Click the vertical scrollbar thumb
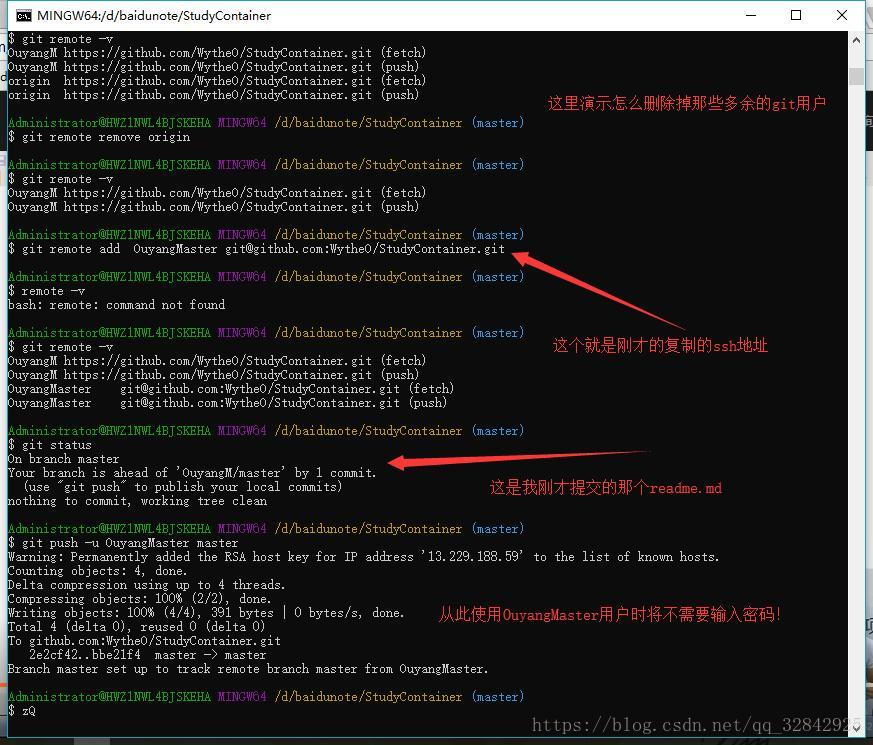Image resolution: width=873 pixels, height=745 pixels. coord(856,76)
